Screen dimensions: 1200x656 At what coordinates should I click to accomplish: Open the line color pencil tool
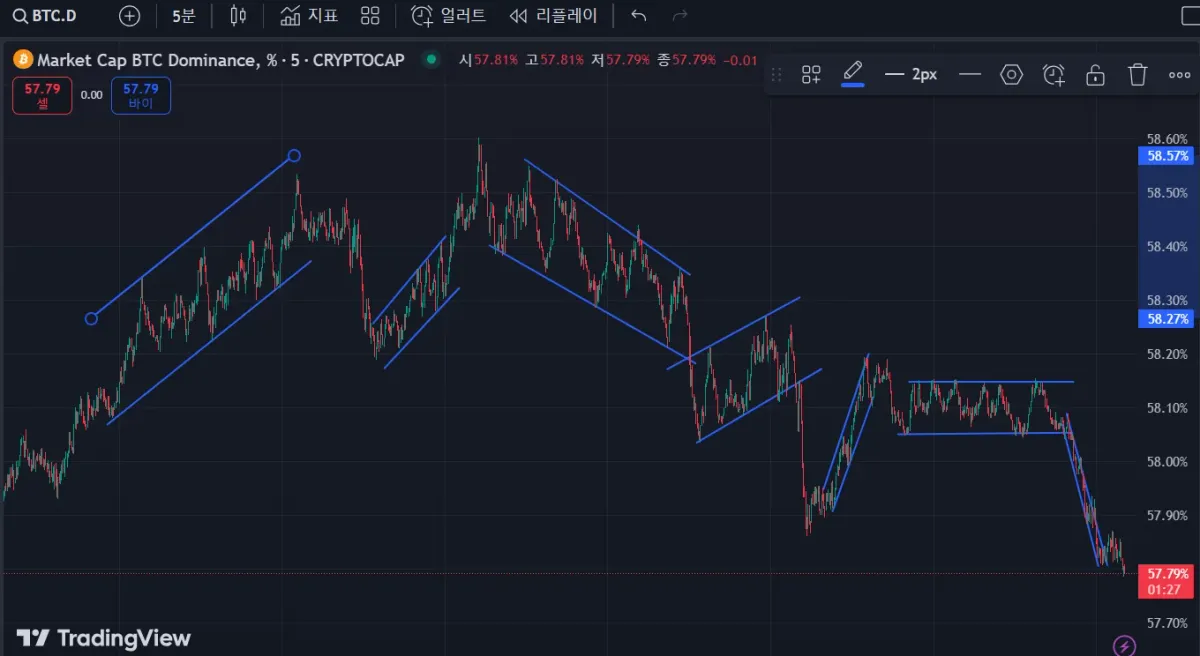point(853,73)
